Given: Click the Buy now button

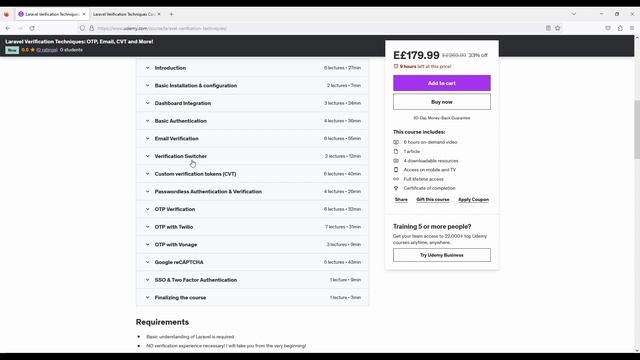Looking at the screenshot, I should click(x=442, y=102).
